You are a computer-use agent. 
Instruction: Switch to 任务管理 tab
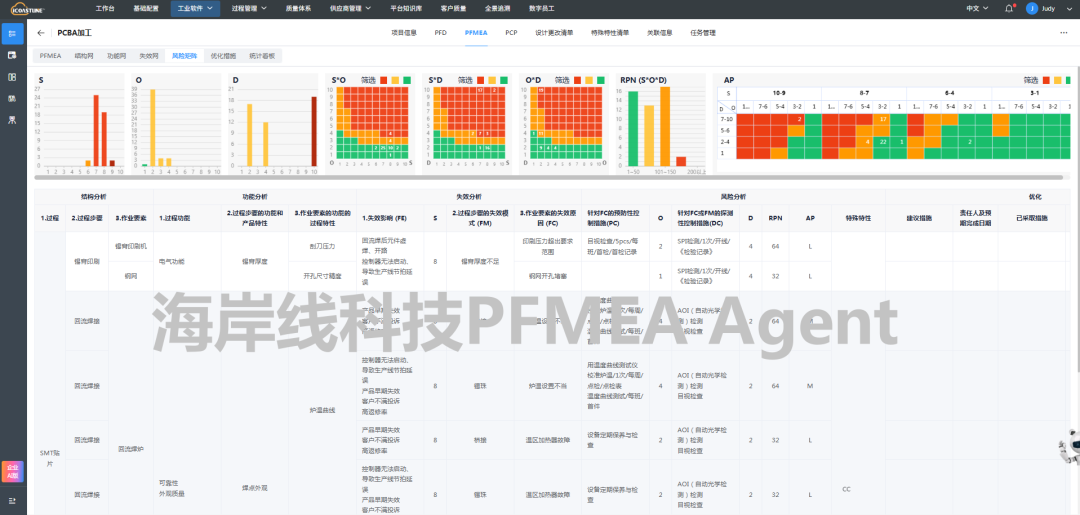pos(703,32)
